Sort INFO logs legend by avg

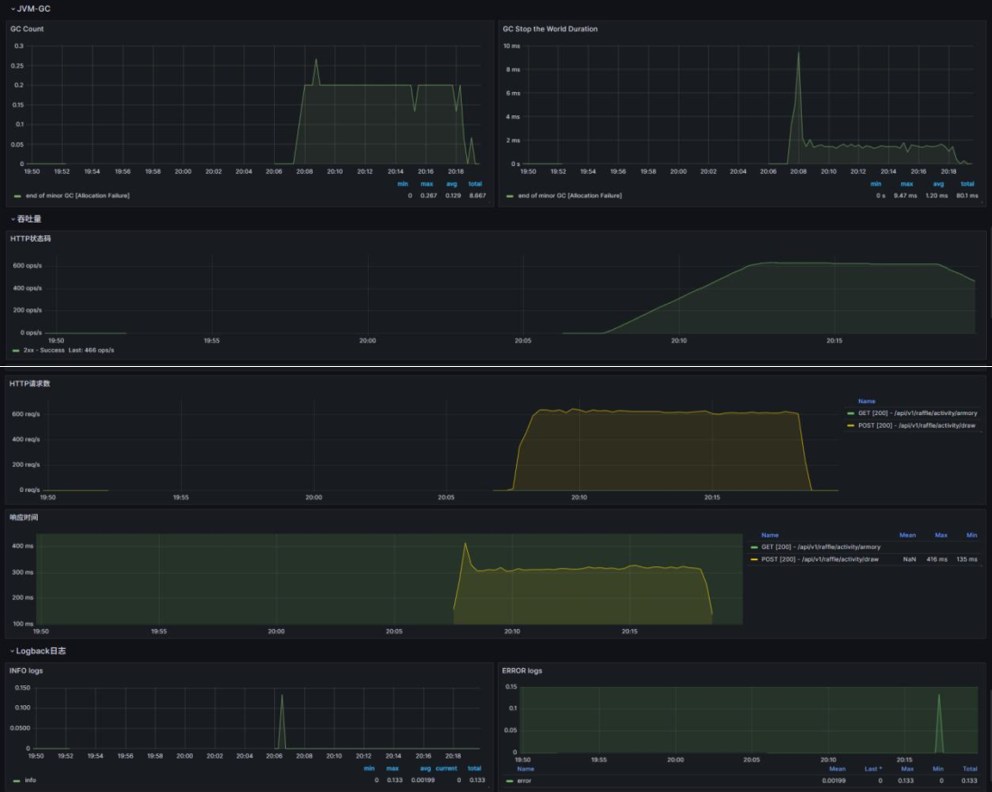coord(425,769)
